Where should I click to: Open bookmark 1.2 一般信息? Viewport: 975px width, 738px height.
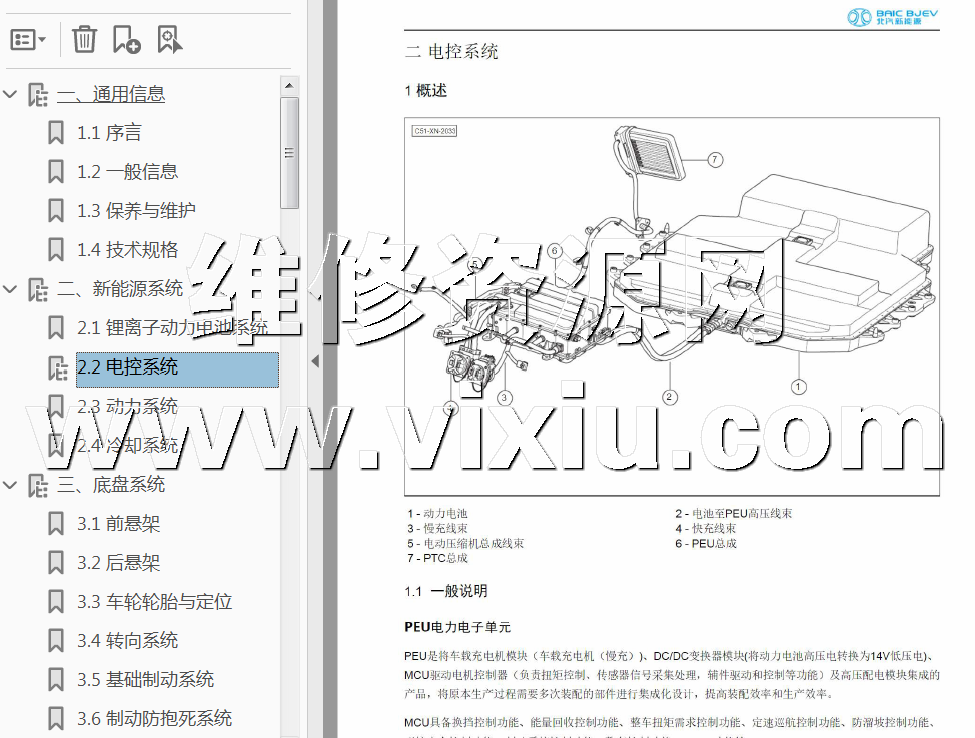[127, 172]
